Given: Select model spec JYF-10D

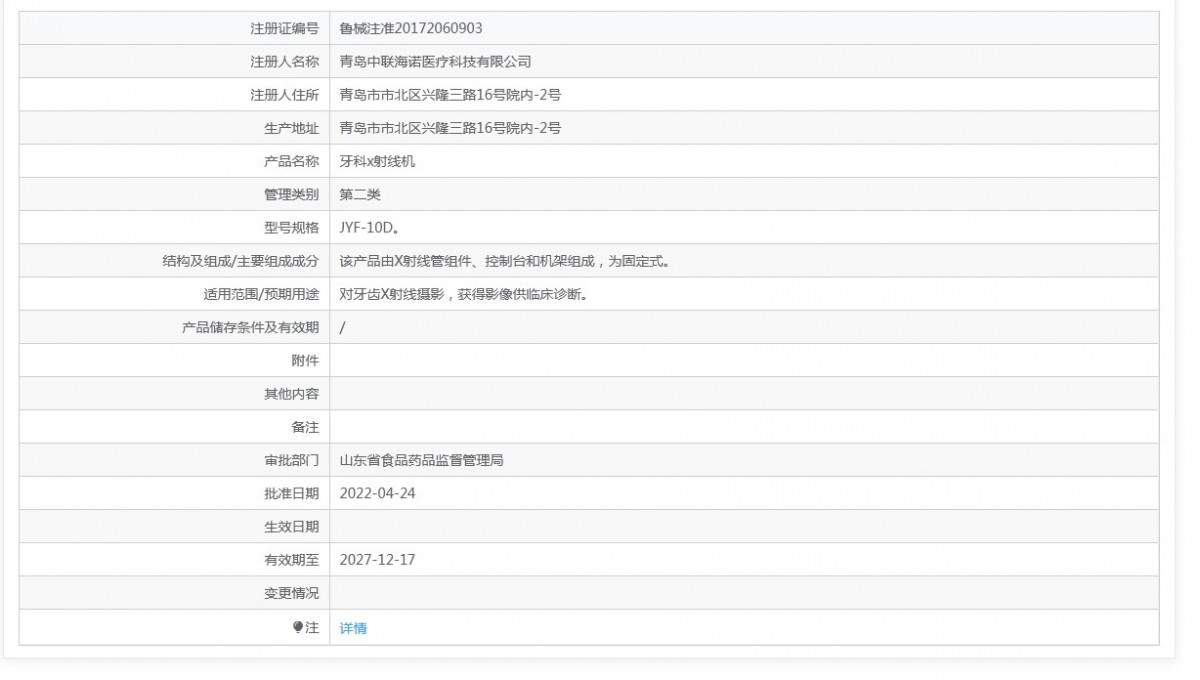Looking at the screenshot, I should pos(369,228).
